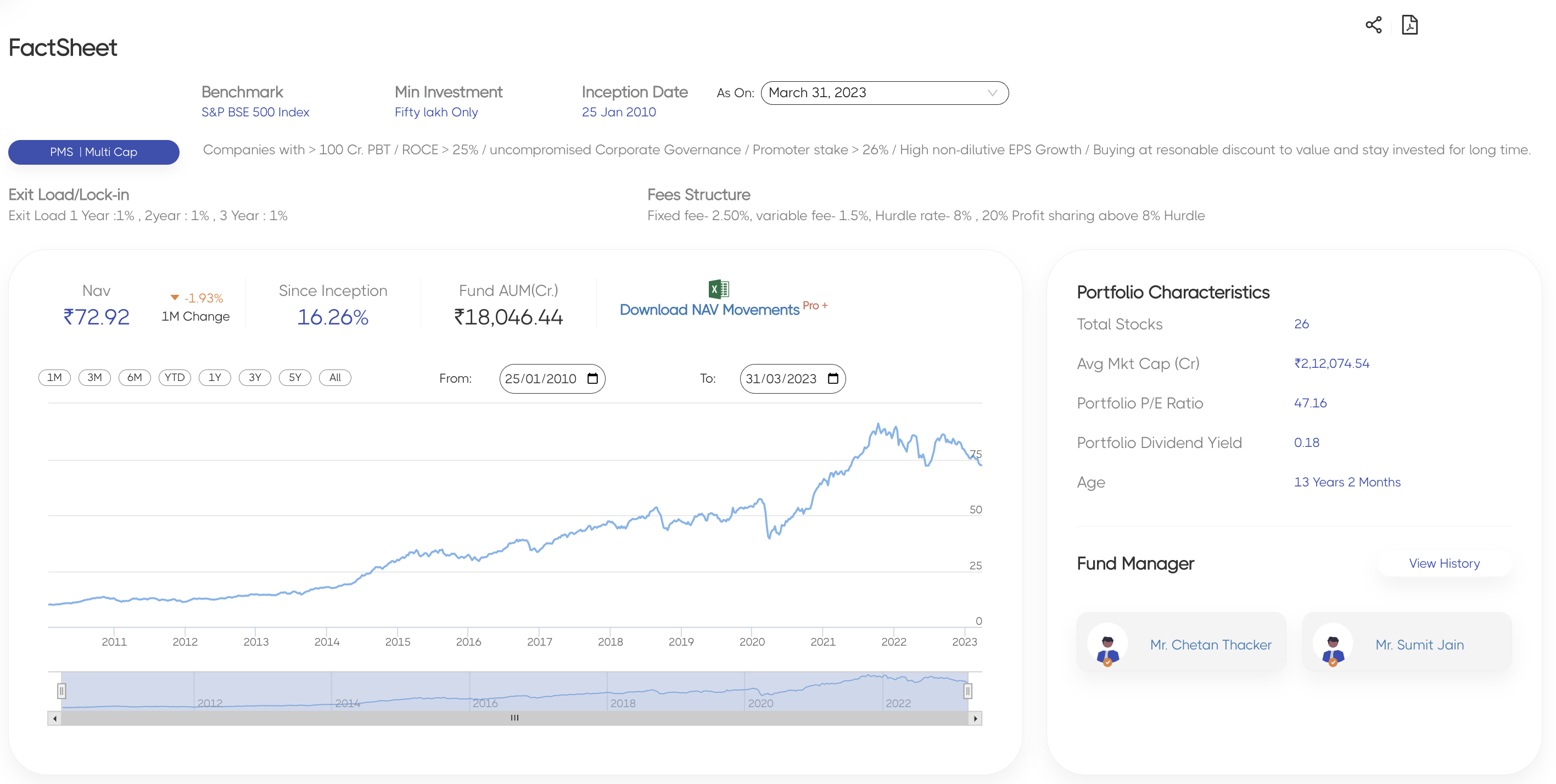Image resolution: width=1556 pixels, height=784 pixels.
Task: Click the Exit Load/Lock-in heading
Action: (x=69, y=195)
